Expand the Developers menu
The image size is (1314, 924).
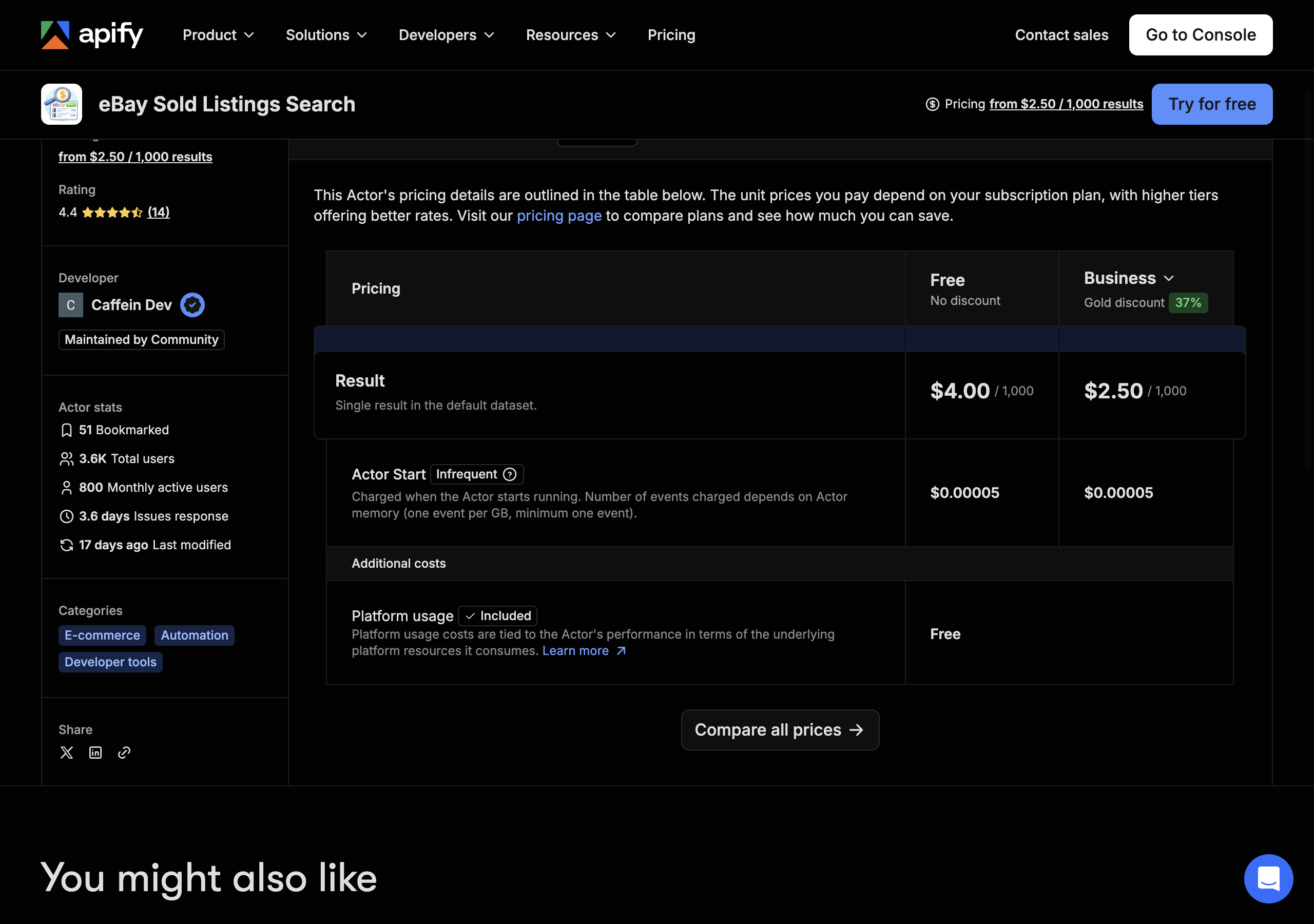pyautogui.click(x=447, y=35)
